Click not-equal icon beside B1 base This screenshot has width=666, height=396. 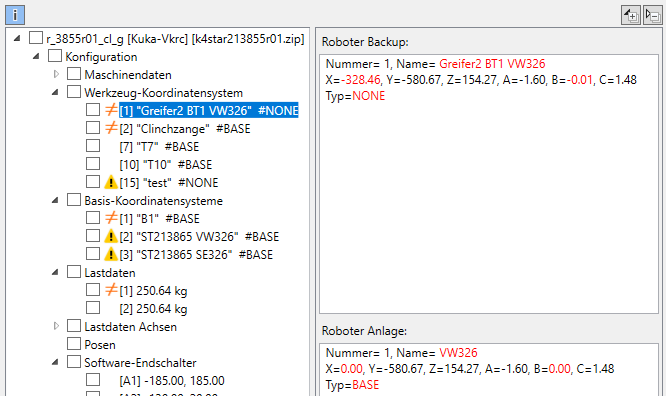point(111,218)
